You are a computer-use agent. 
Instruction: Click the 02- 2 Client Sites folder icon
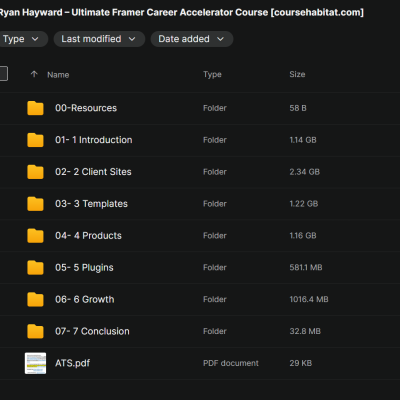point(35,172)
